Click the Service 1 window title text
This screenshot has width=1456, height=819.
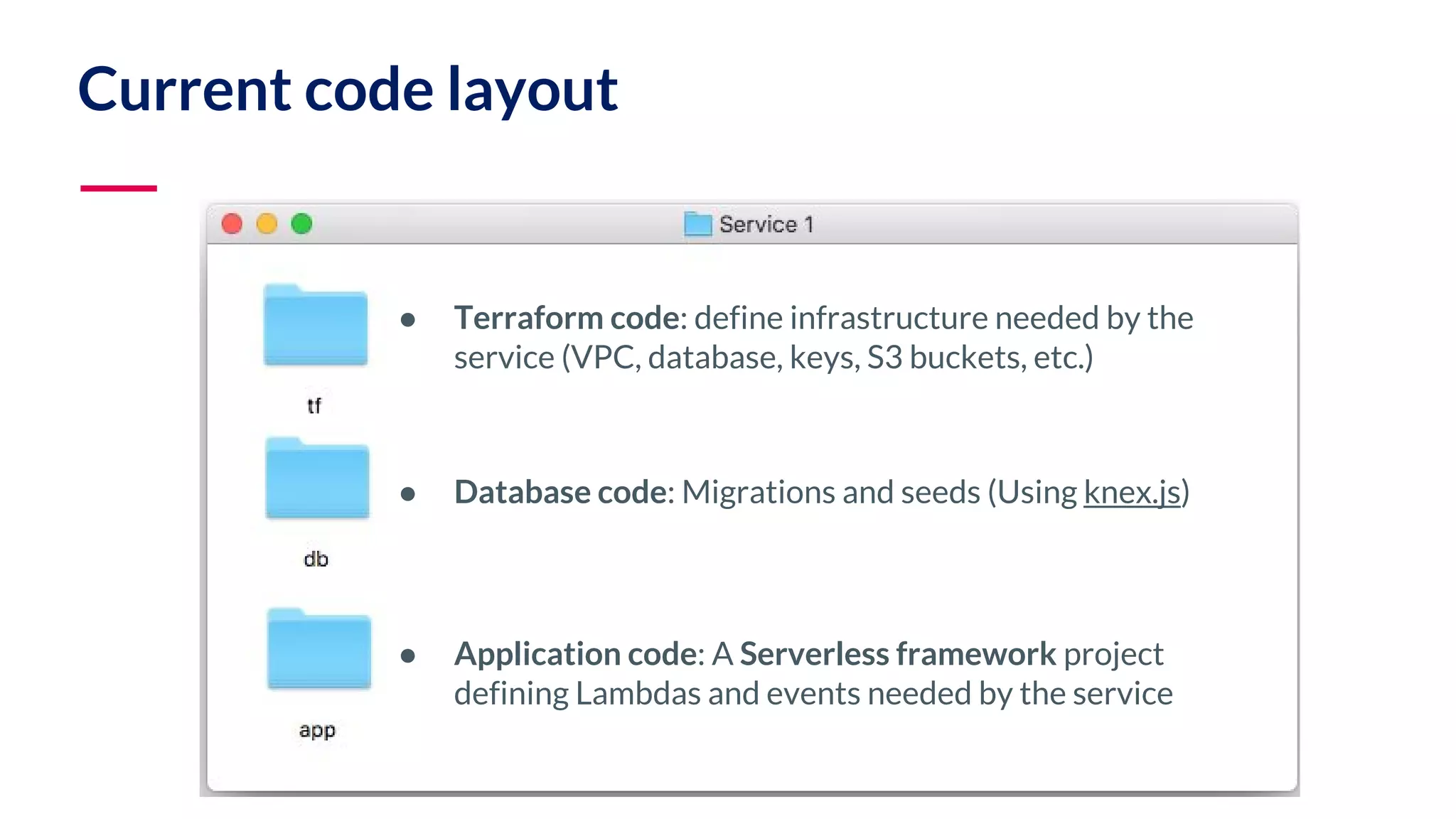[x=766, y=225]
